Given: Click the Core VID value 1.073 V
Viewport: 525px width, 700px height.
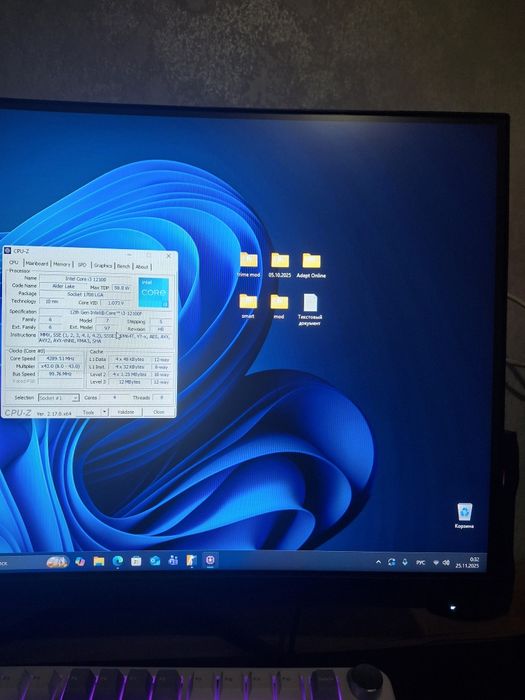Looking at the screenshot, I should point(116,302).
